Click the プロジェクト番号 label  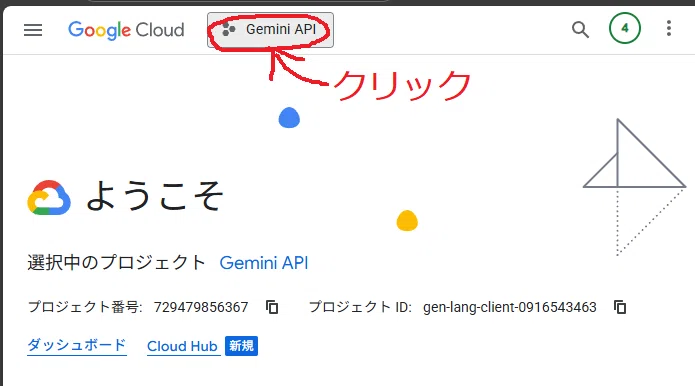click(85, 307)
